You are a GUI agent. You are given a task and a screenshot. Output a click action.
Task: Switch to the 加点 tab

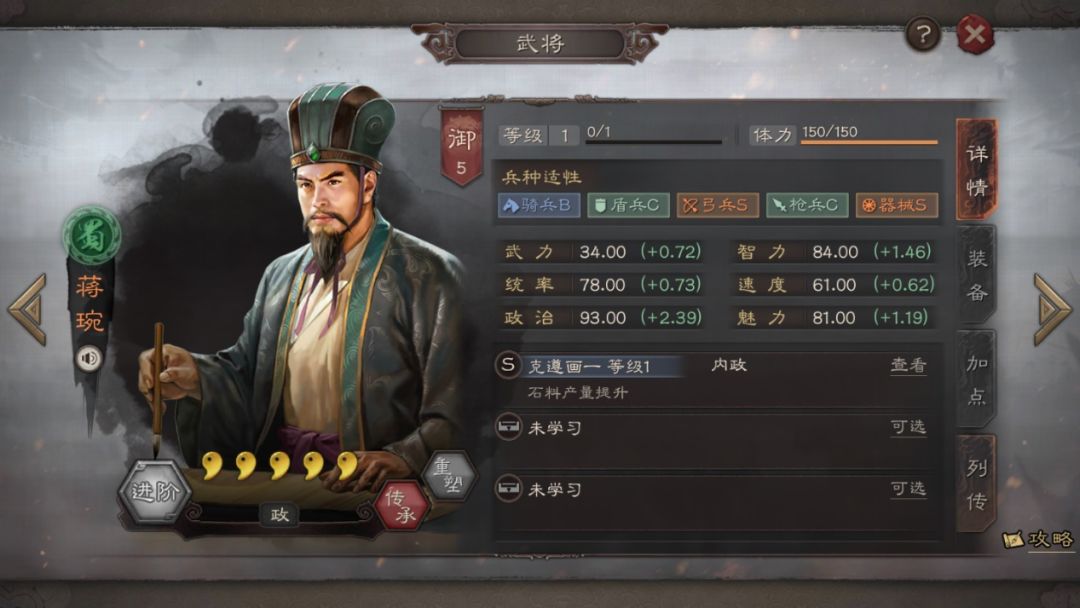pyautogui.click(x=977, y=379)
